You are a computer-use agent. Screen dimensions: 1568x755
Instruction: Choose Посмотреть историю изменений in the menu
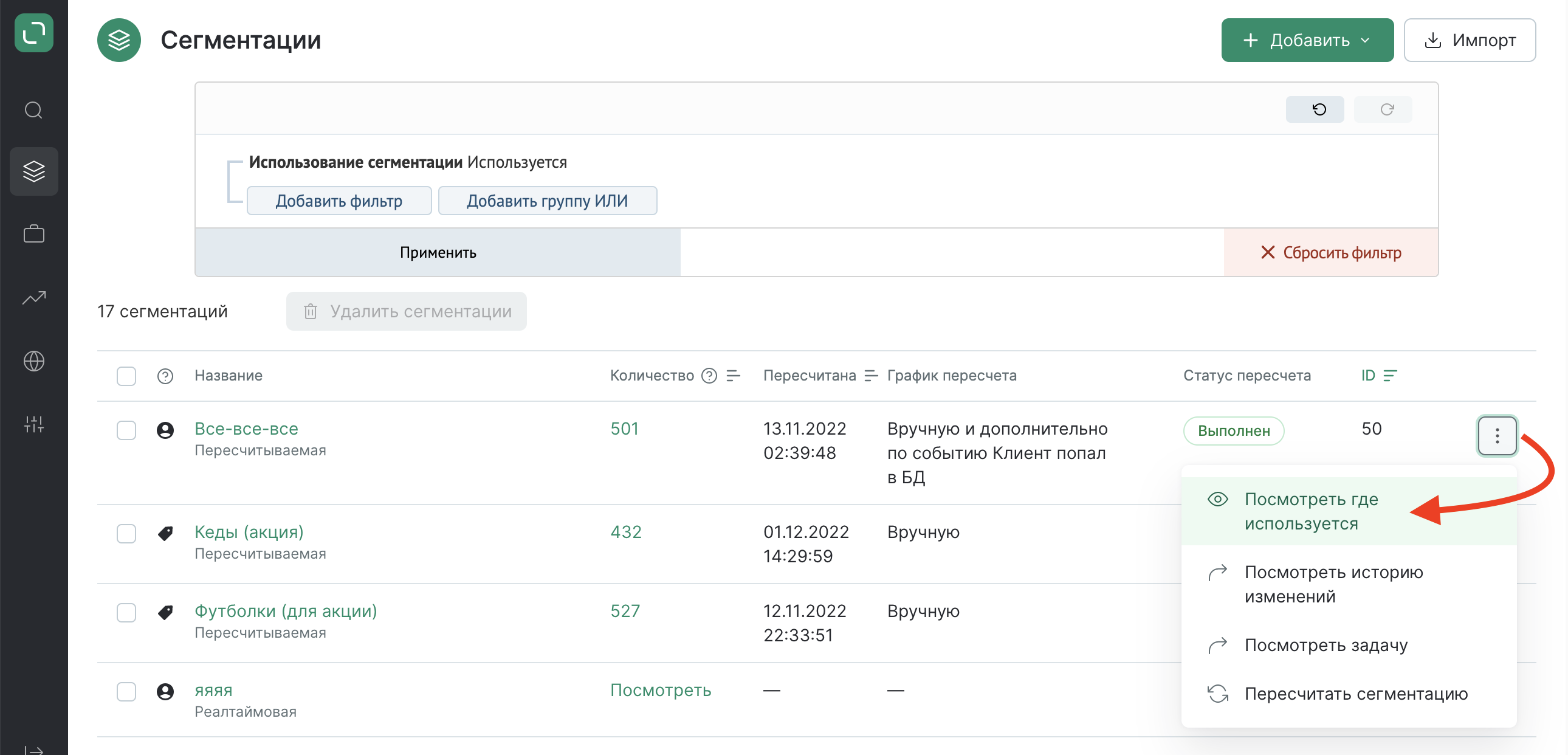pos(1348,585)
